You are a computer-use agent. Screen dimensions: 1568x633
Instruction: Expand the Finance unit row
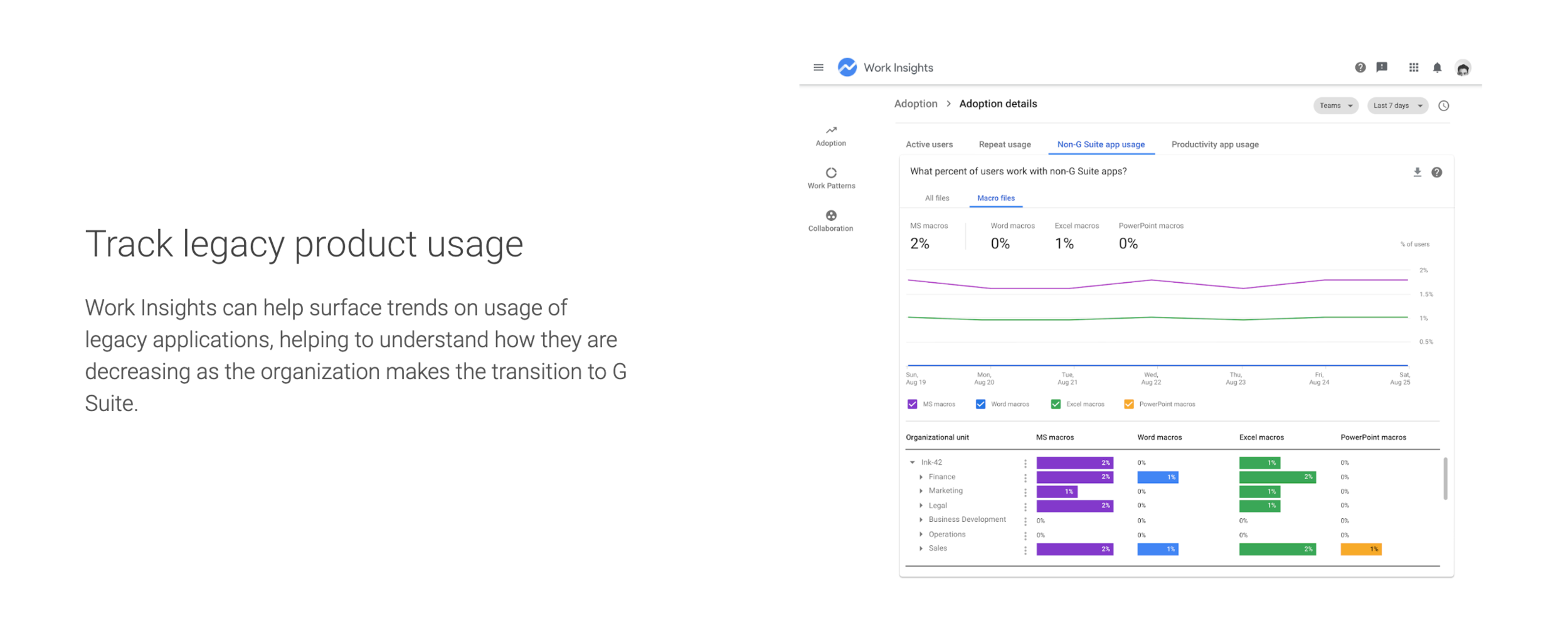[x=921, y=477]
